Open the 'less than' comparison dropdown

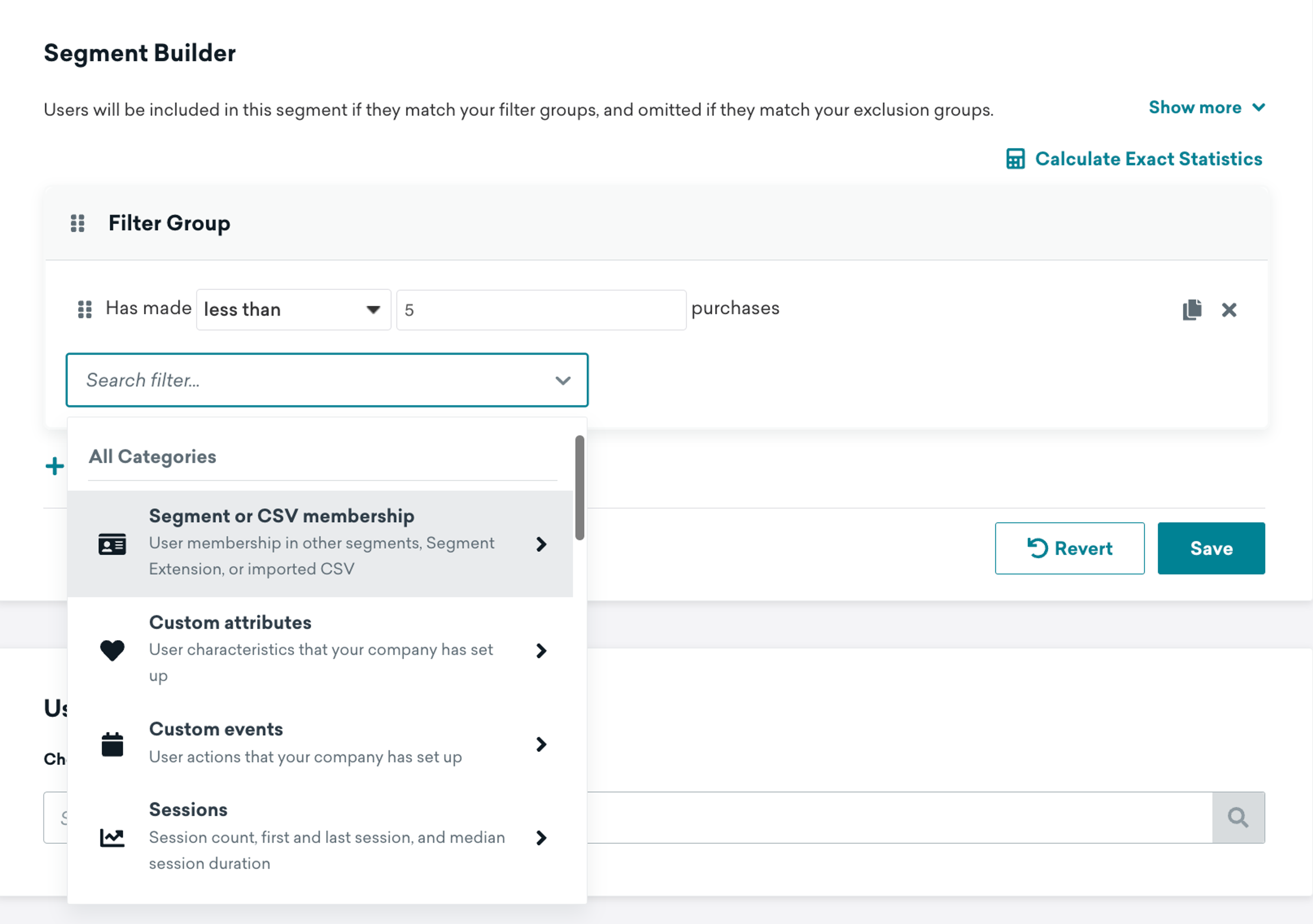coord(293,310)
